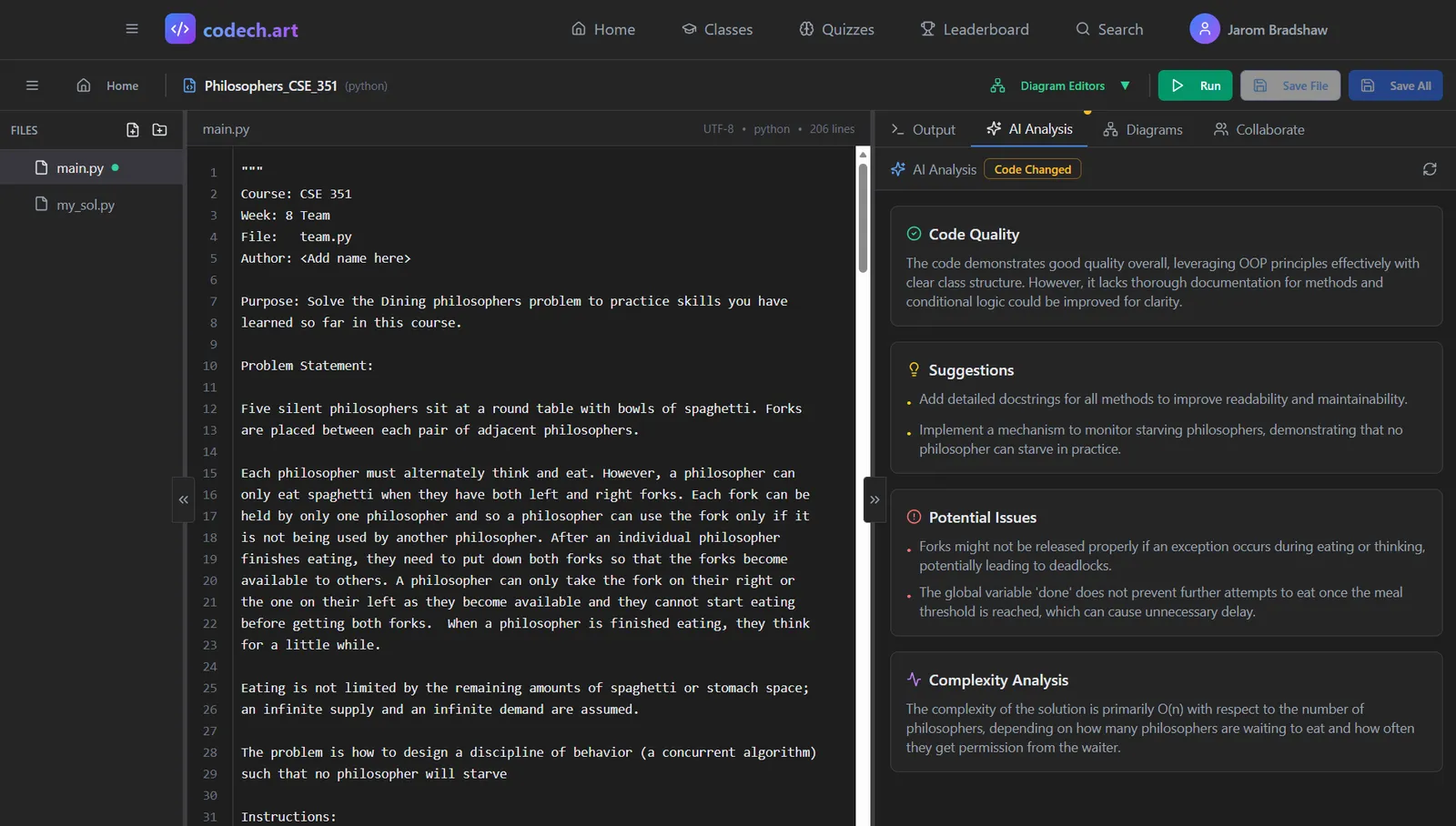Open the Collaborate tab
This screenshot has height=826, width=1456.
(x=1259, y=129)
